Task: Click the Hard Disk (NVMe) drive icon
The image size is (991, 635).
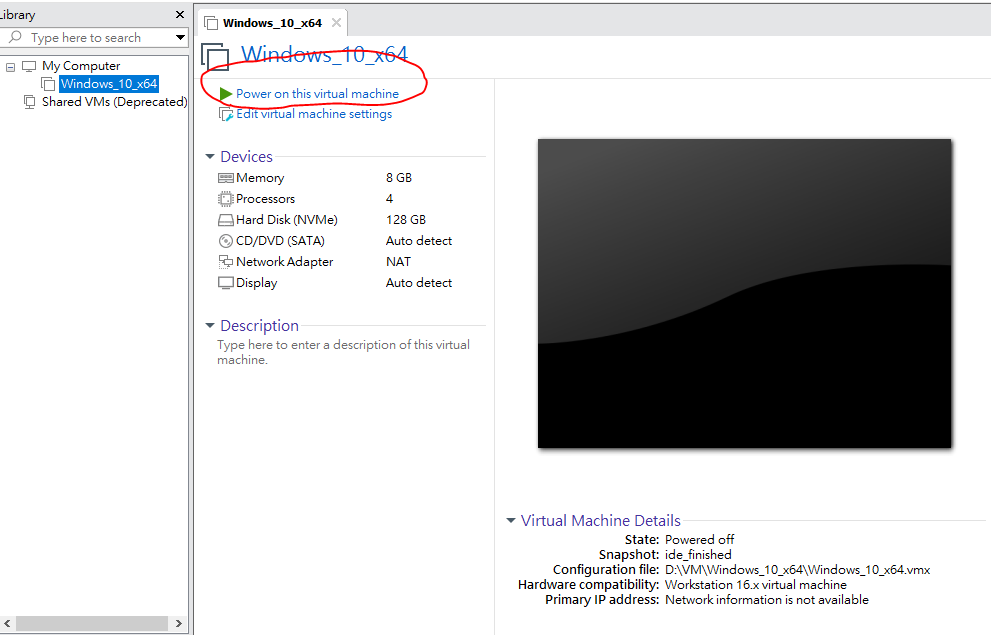Action: [226, 220]
